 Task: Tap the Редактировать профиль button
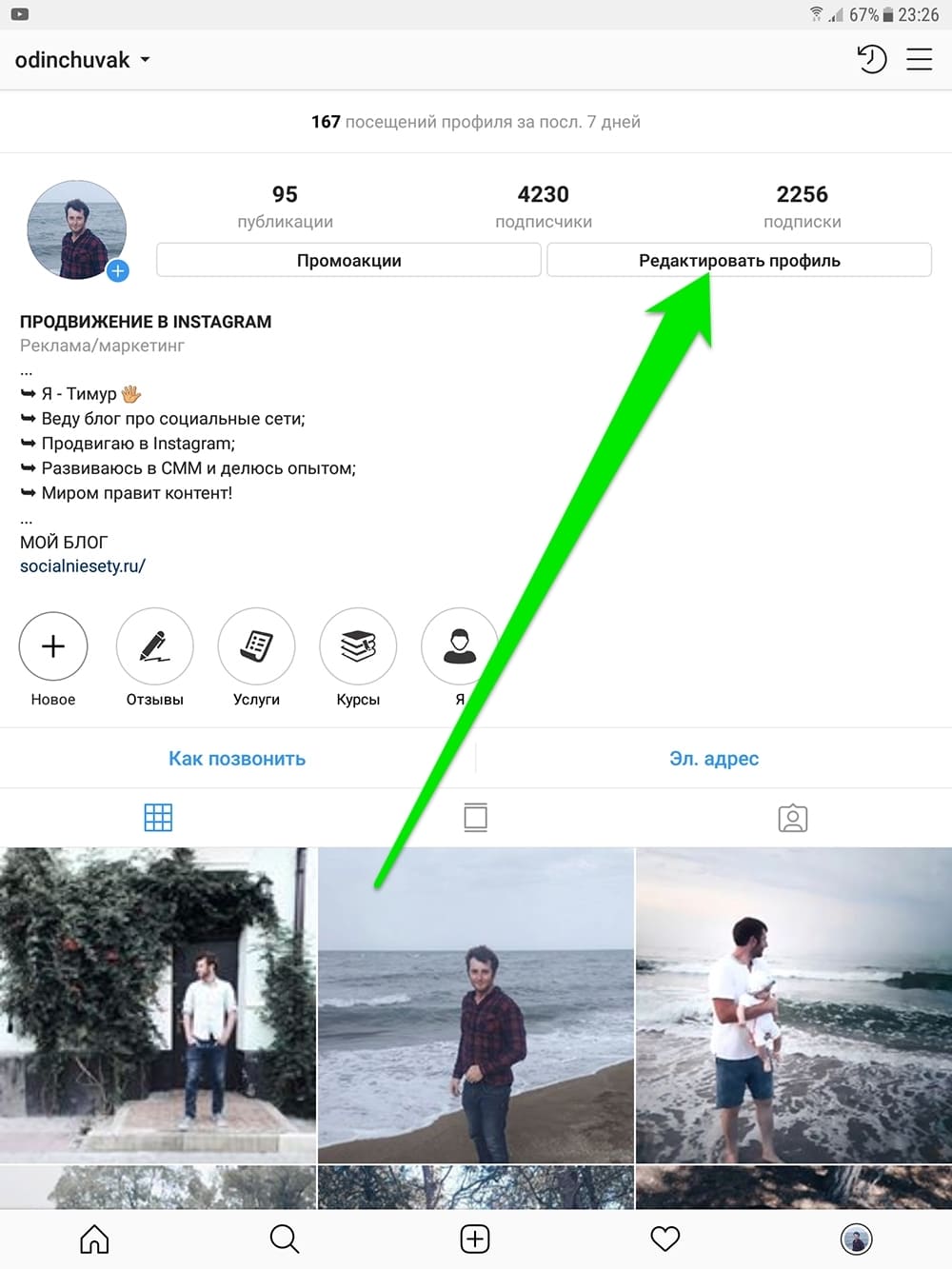(740, 260)
